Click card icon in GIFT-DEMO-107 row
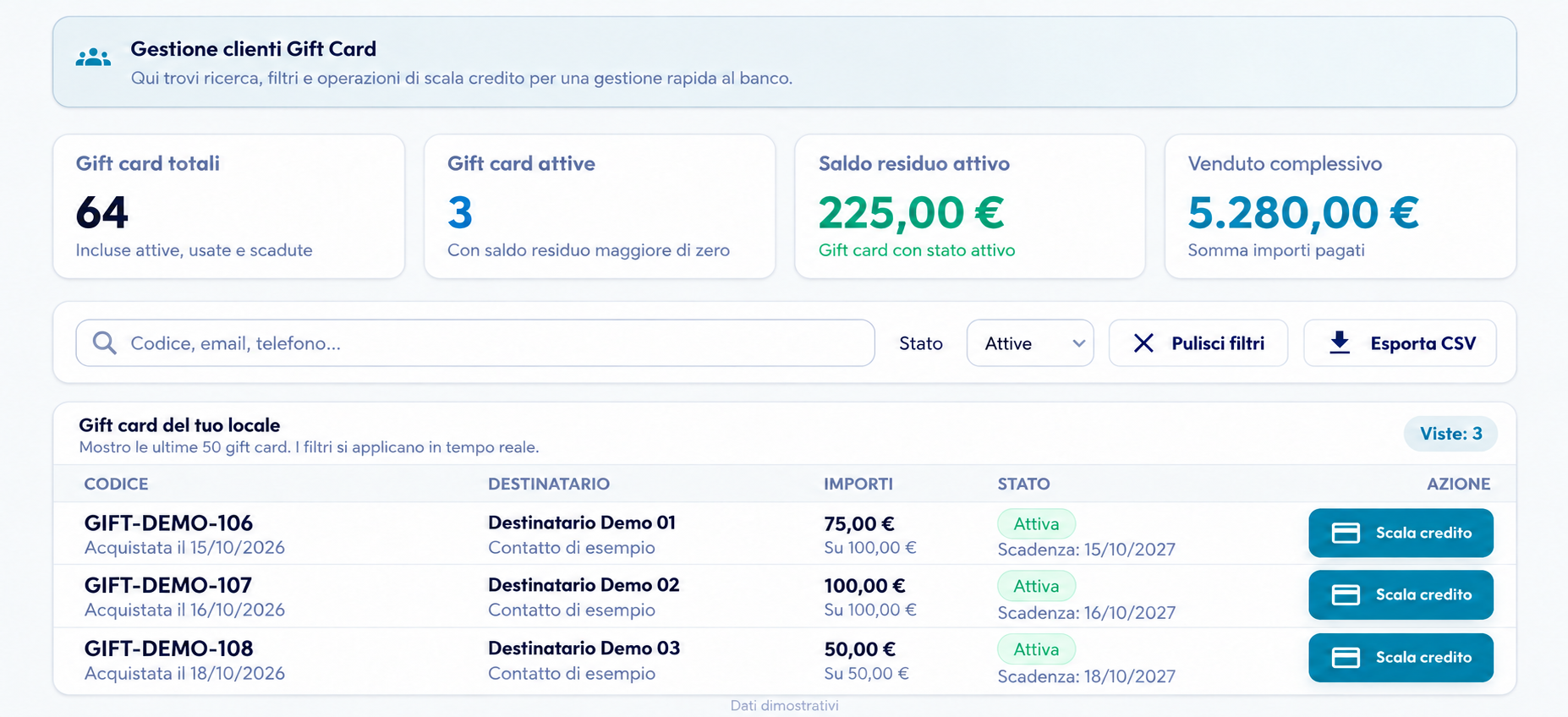 [x=1346, y=595]
